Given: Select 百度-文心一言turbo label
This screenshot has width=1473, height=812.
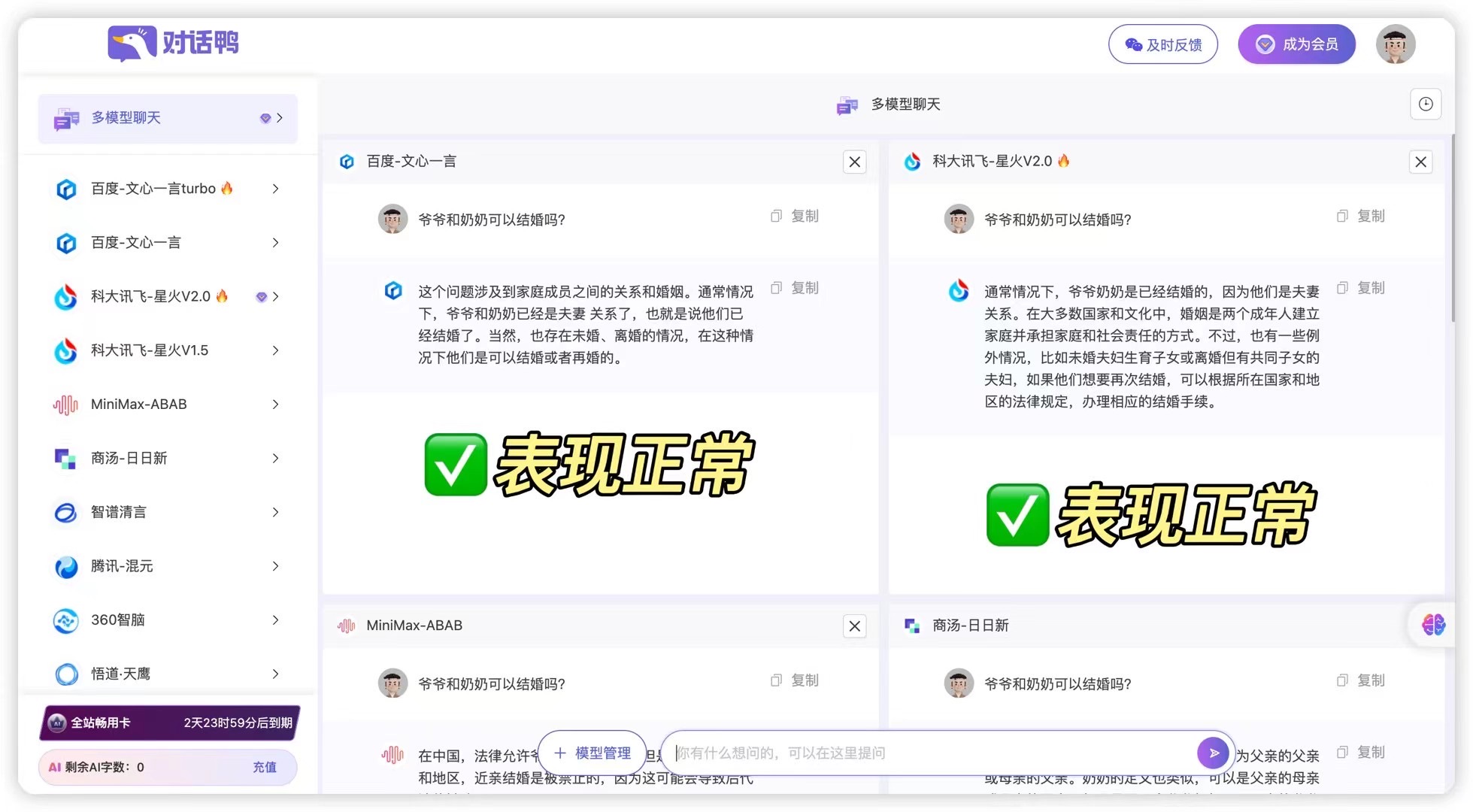Looking at the screenshot, I should [x=153, y=189].
